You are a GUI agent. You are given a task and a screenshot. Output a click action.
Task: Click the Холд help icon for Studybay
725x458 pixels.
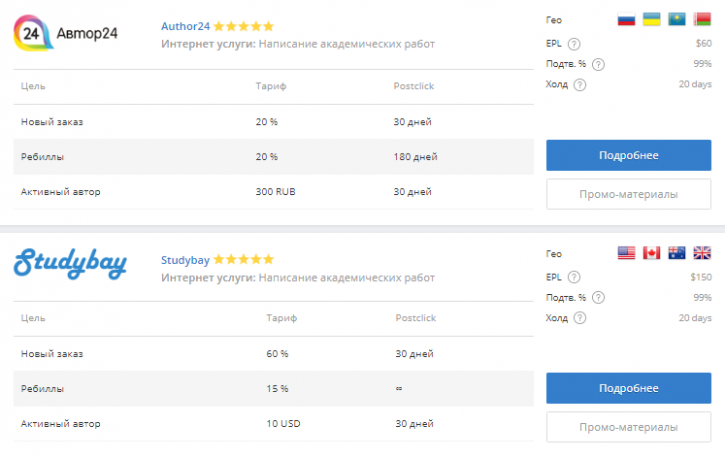click(580, 318)
